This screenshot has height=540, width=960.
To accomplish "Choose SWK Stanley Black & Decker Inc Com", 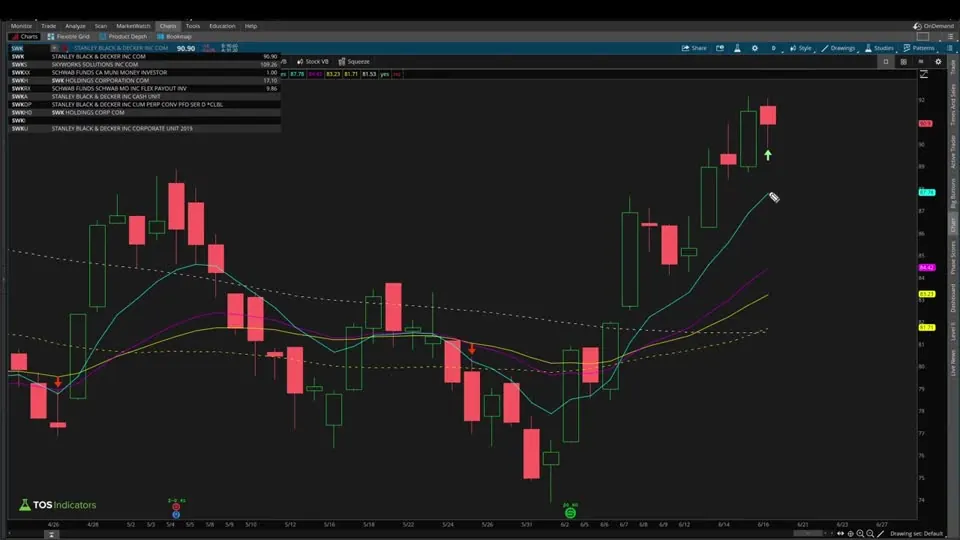I will click(x=144, y=56).
